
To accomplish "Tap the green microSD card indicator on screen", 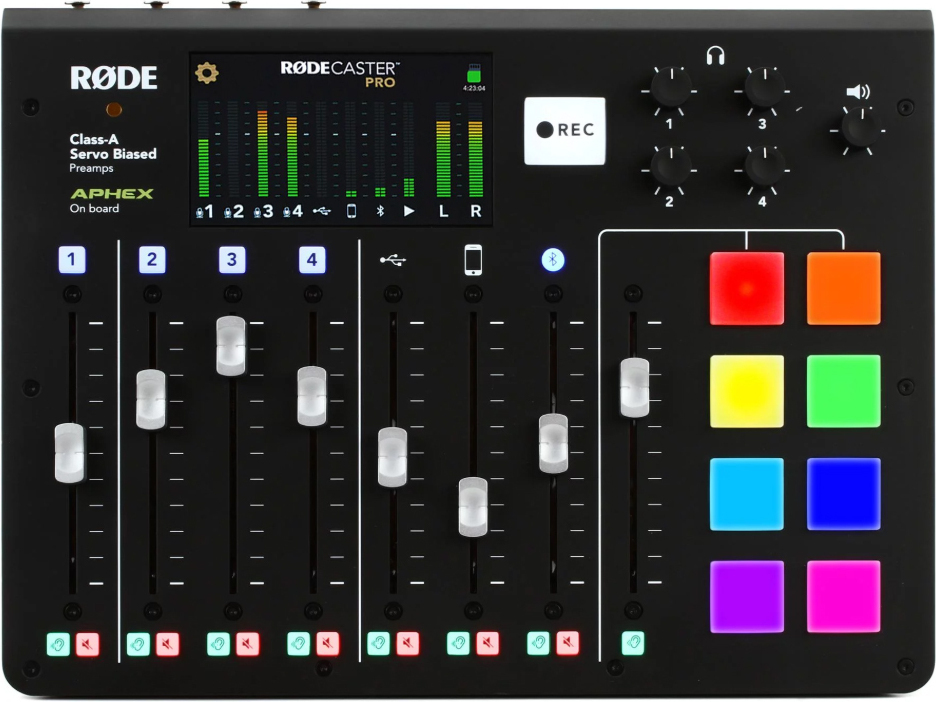I will 475,72.
